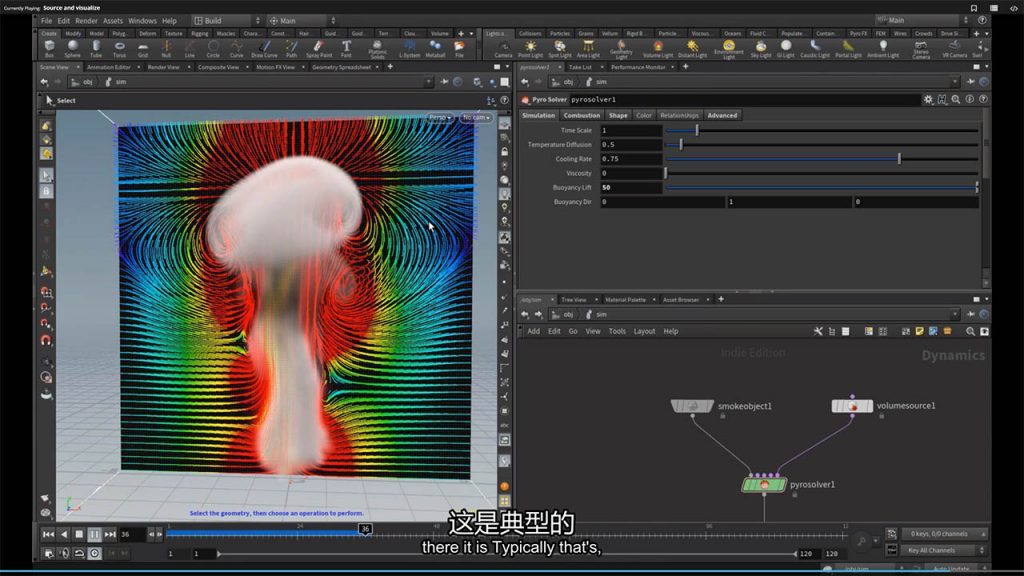Expand the Key All Channels dropdown

click(944, 551)
